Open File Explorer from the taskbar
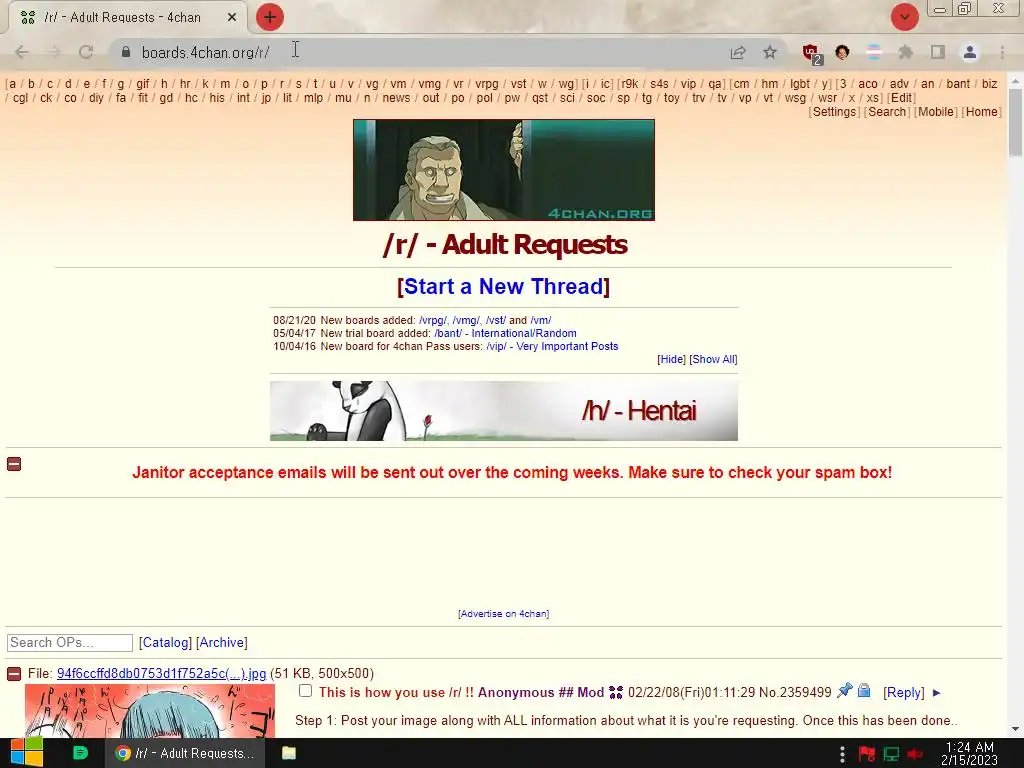The height and width of the screenshot is (768, 1024). [289, 753]
